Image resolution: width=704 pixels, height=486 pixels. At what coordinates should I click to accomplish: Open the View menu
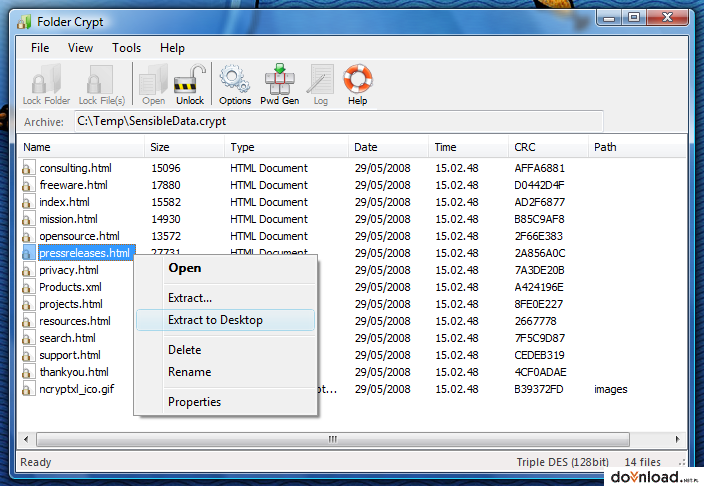80,48
